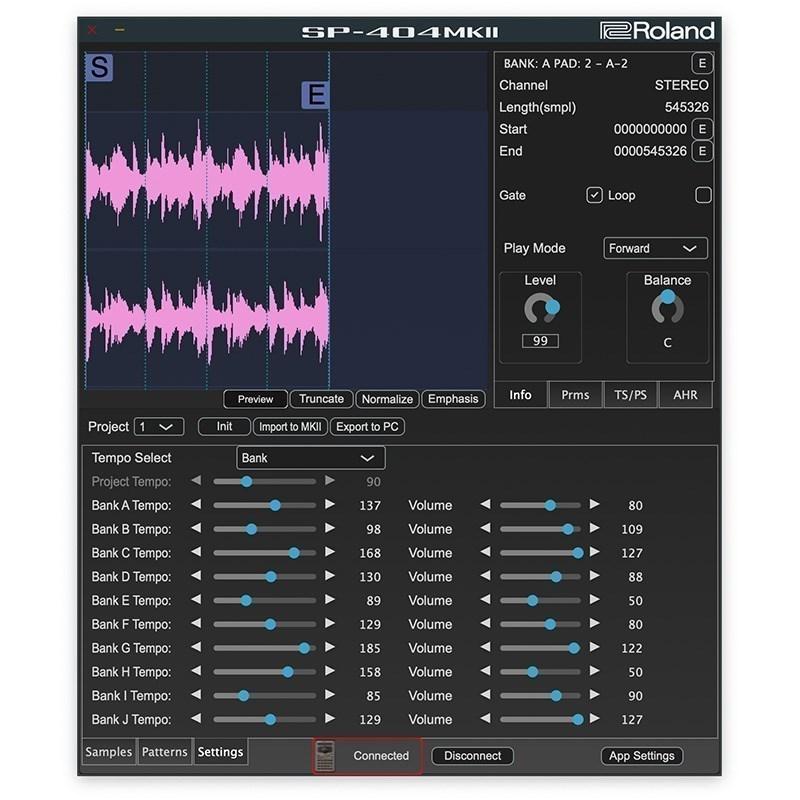Open the Play Mode Forward dropdown

[655, 248]
